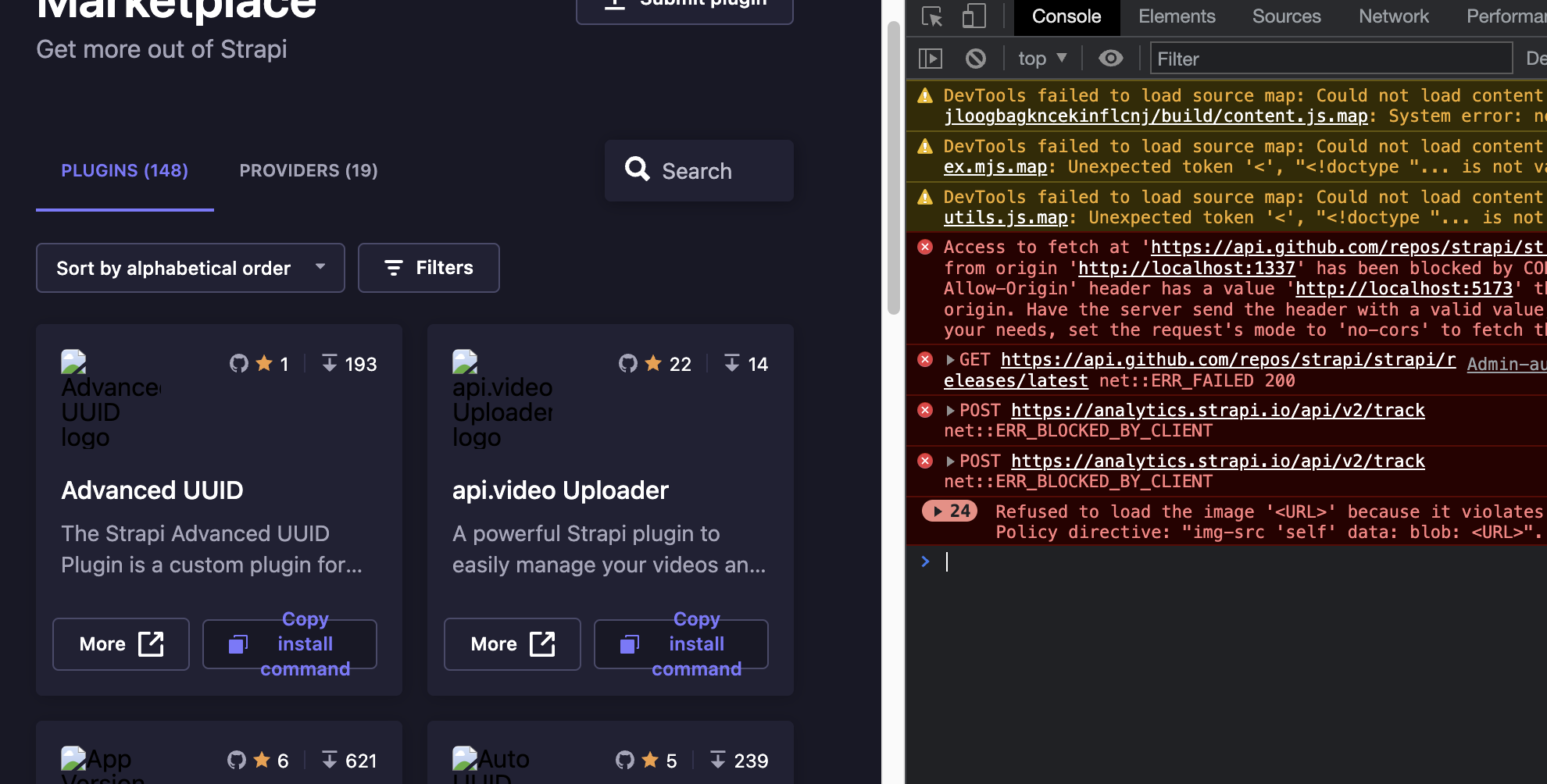Focus the marketplace Search field
This screenshot has width=1547, height=784.
coord(699,171)
